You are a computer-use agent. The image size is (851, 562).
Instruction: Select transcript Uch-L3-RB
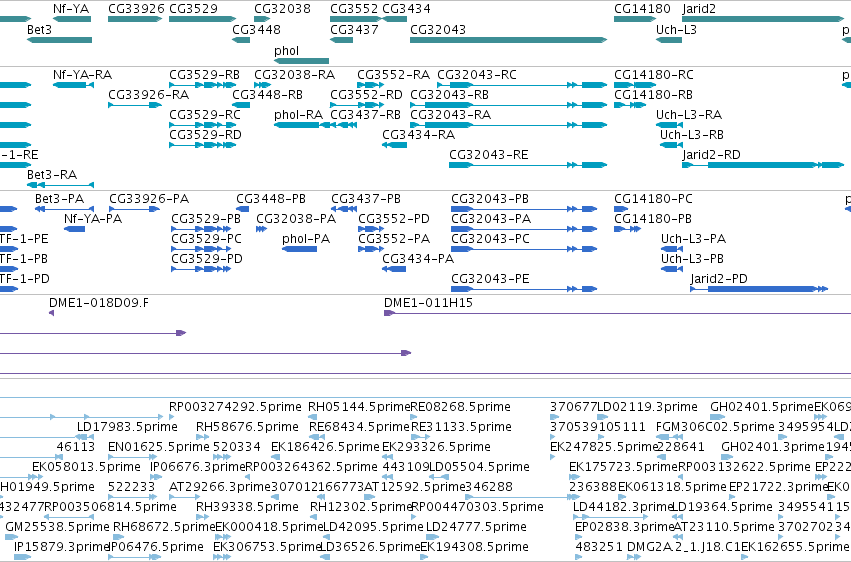[x=692, y=135]
